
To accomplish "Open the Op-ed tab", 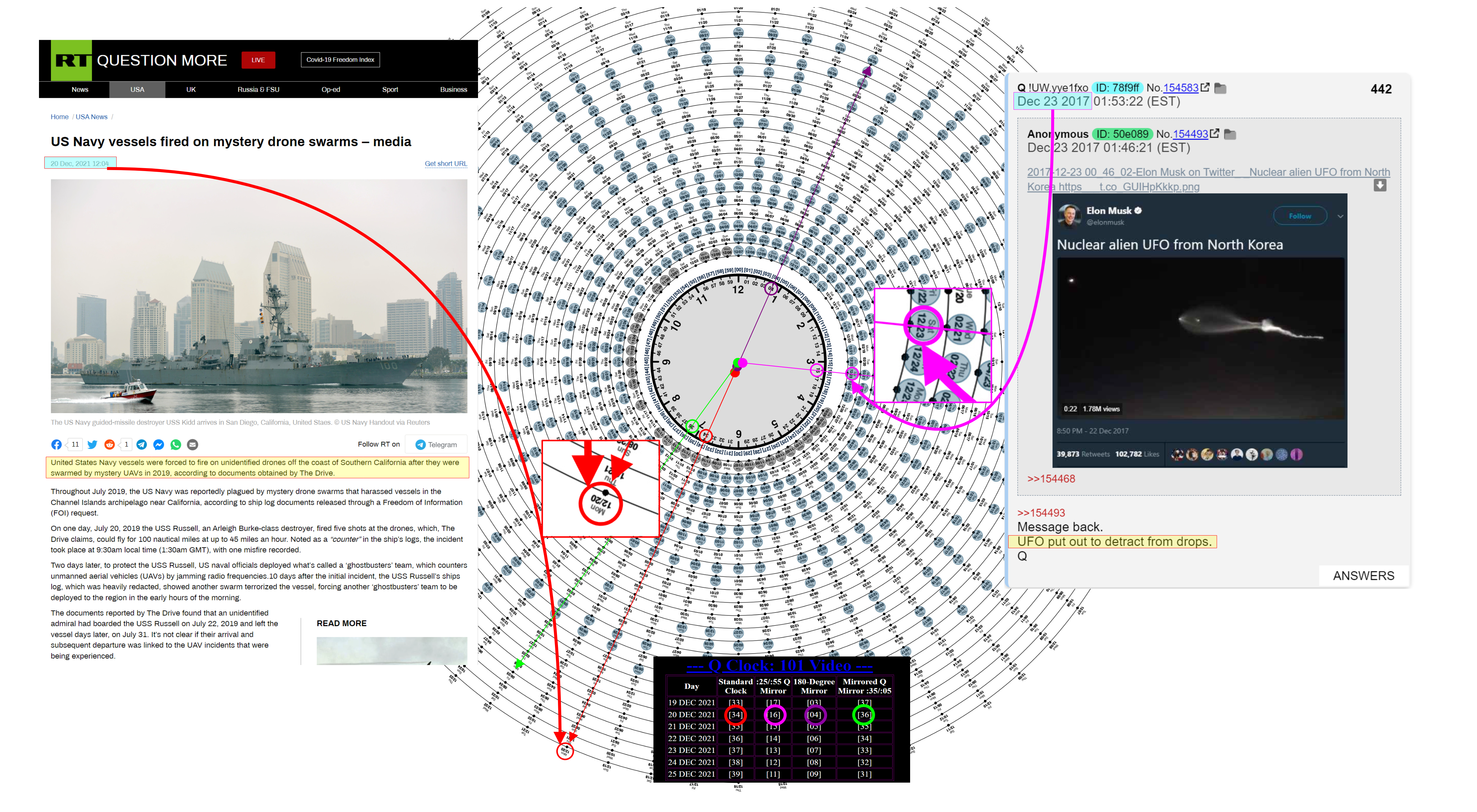I will pyautogui.click(x=331, y=90).
